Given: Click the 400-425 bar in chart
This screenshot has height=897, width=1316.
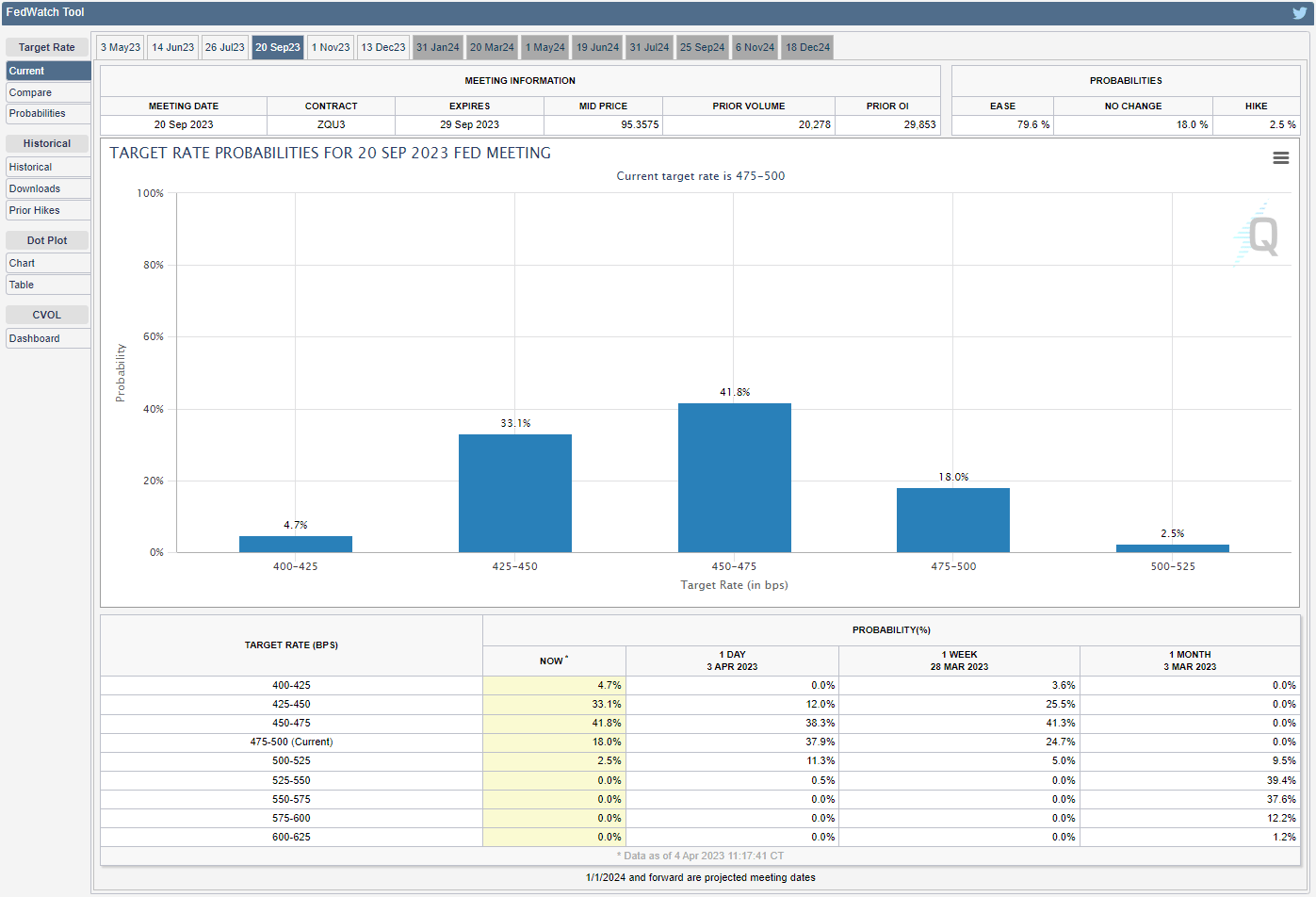Looking at the screenshot, I should tap(296, 544).
